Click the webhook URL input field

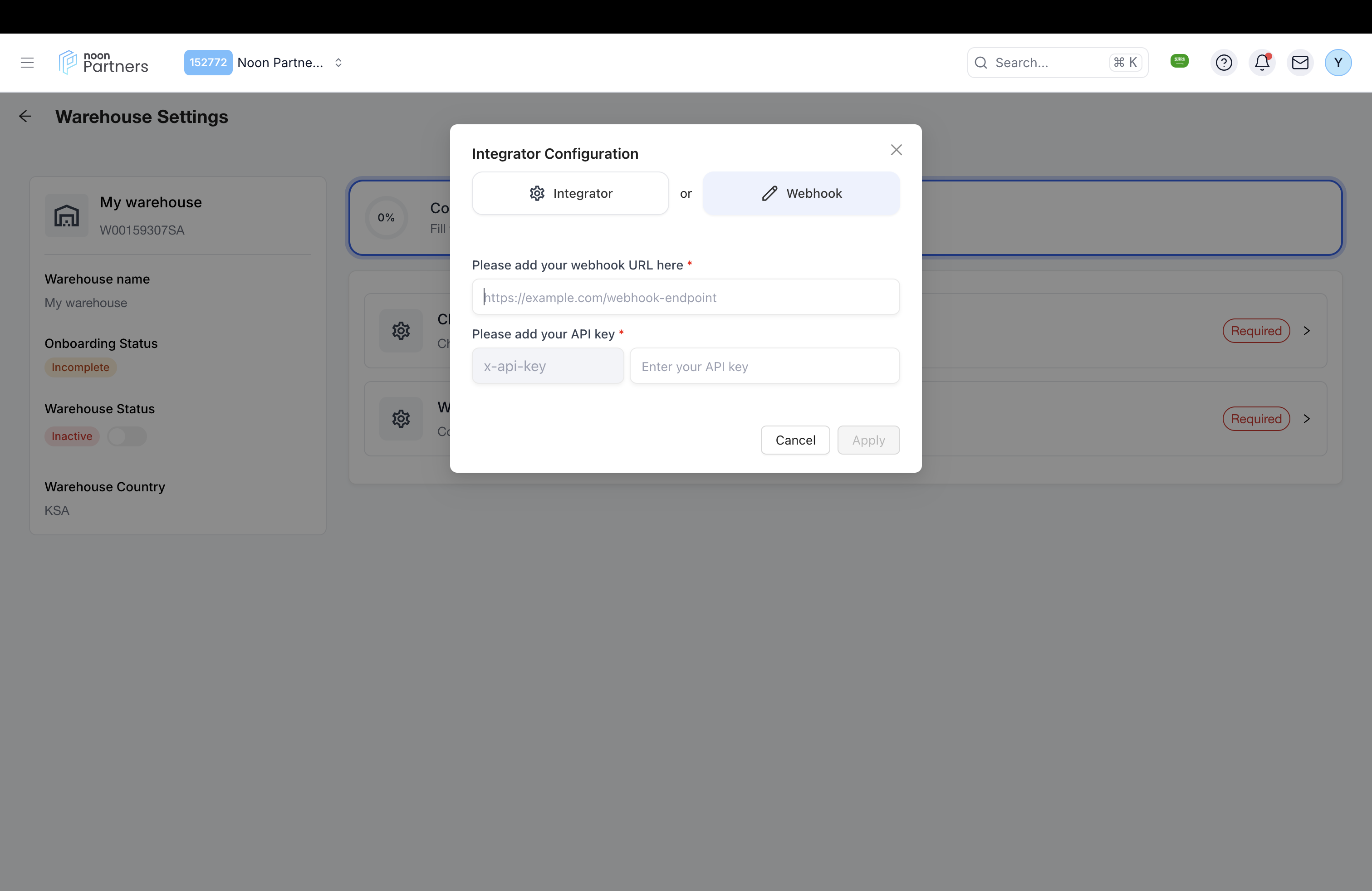tap(686, 297)
